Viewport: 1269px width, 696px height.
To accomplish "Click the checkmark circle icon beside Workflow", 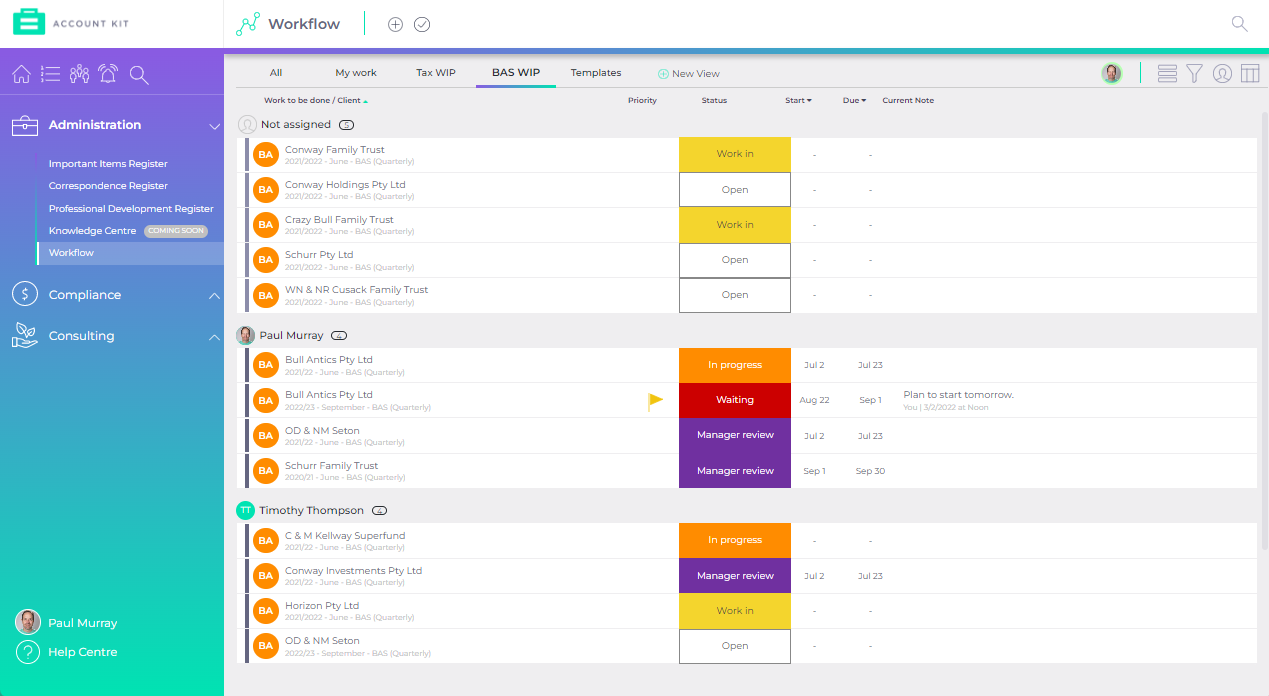I will [422, 24].
